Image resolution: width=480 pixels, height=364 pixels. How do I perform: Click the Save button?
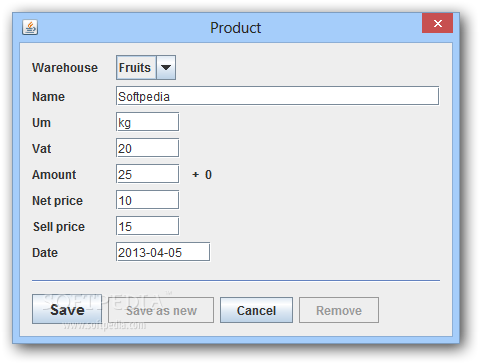pyautogui.click(x=67, y=309)
